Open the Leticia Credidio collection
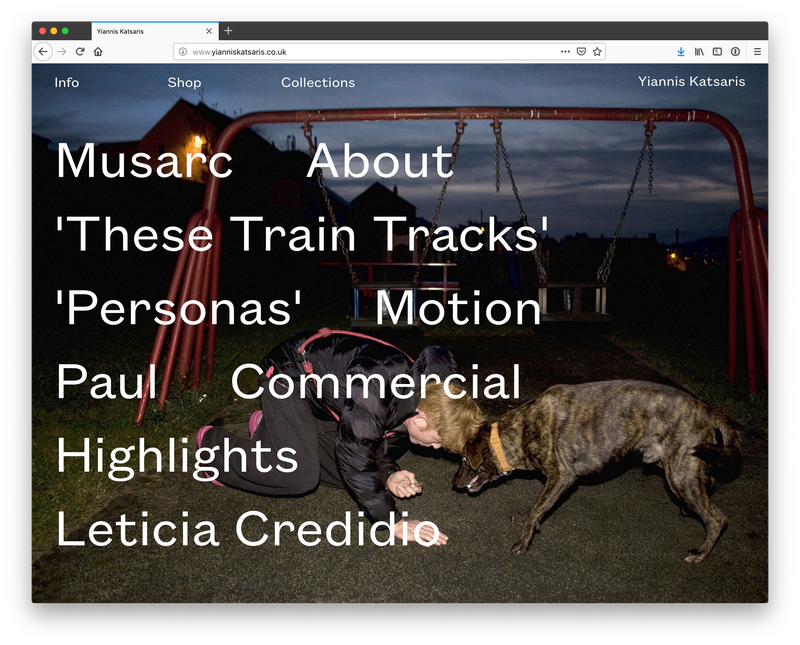Screen dimensions: 800x645 tap(248, 529)
